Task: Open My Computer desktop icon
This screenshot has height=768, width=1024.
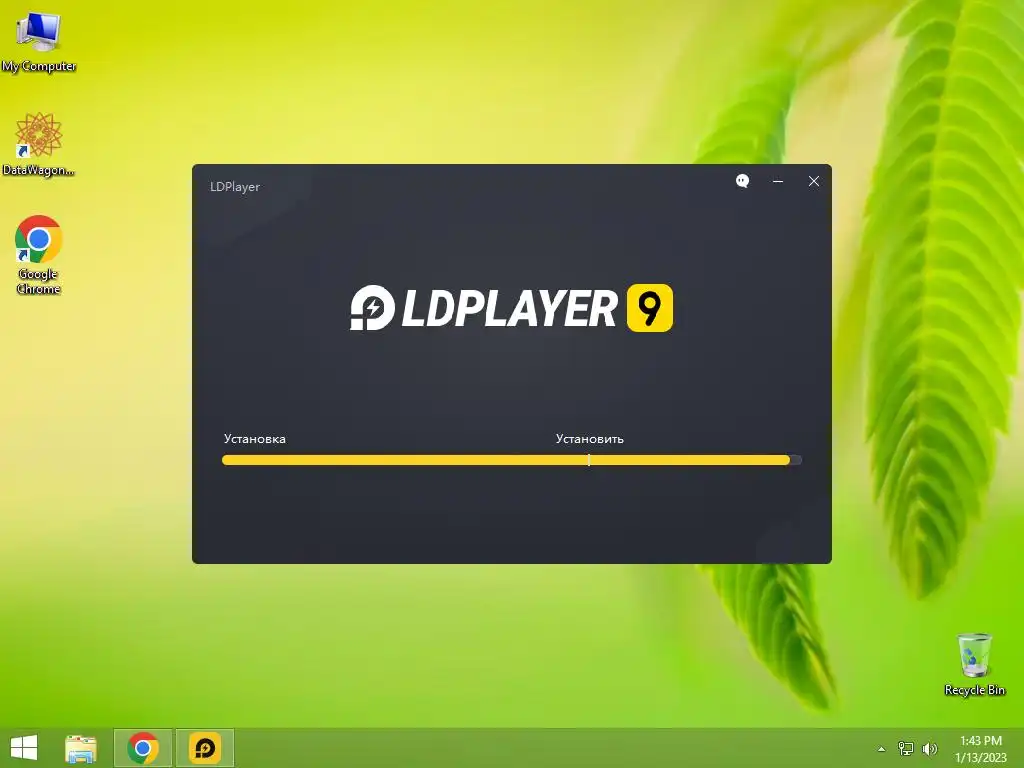Action: coord(39,41)
